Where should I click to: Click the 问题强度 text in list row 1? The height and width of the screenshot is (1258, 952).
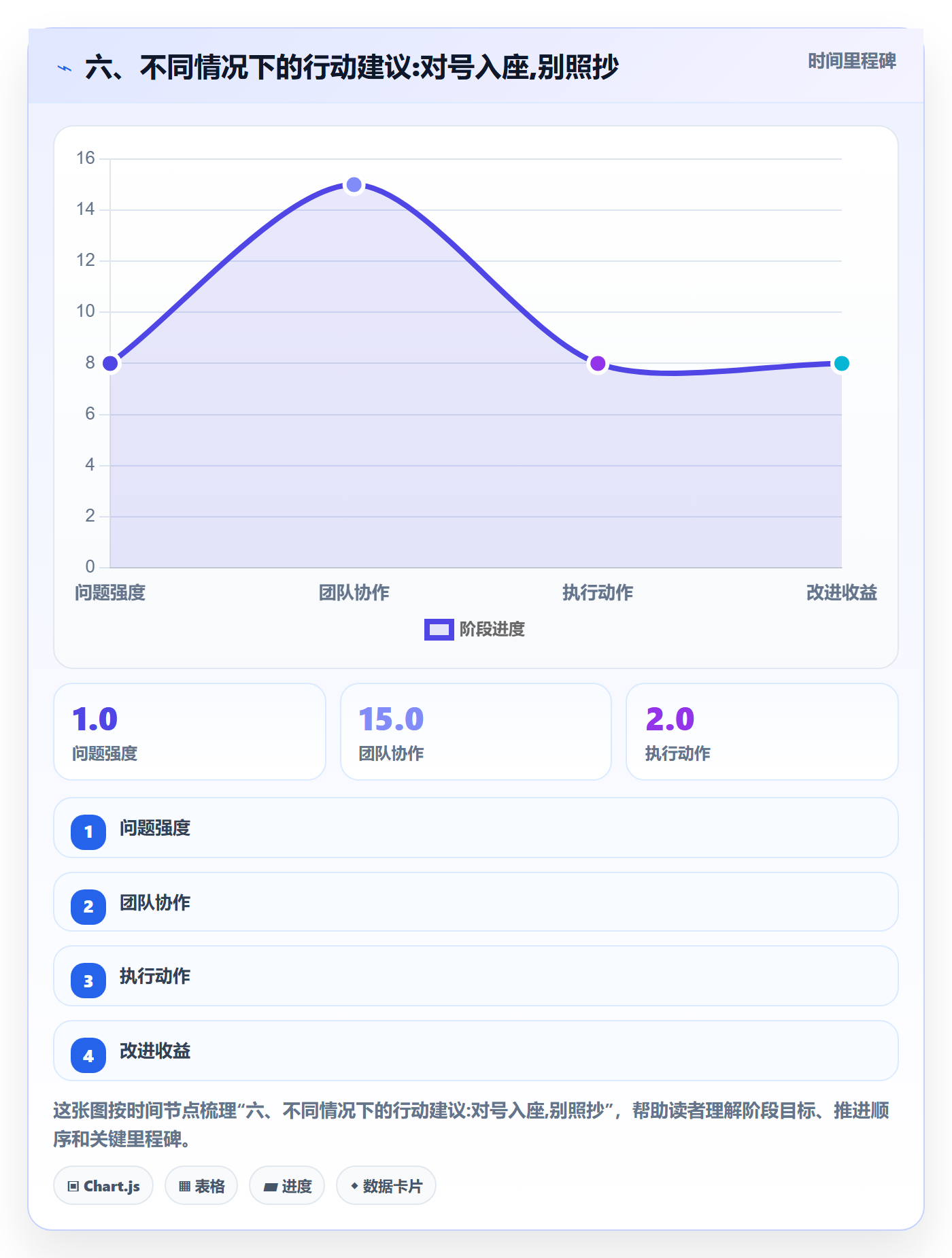pyautogui.click(x=155, y=828)
